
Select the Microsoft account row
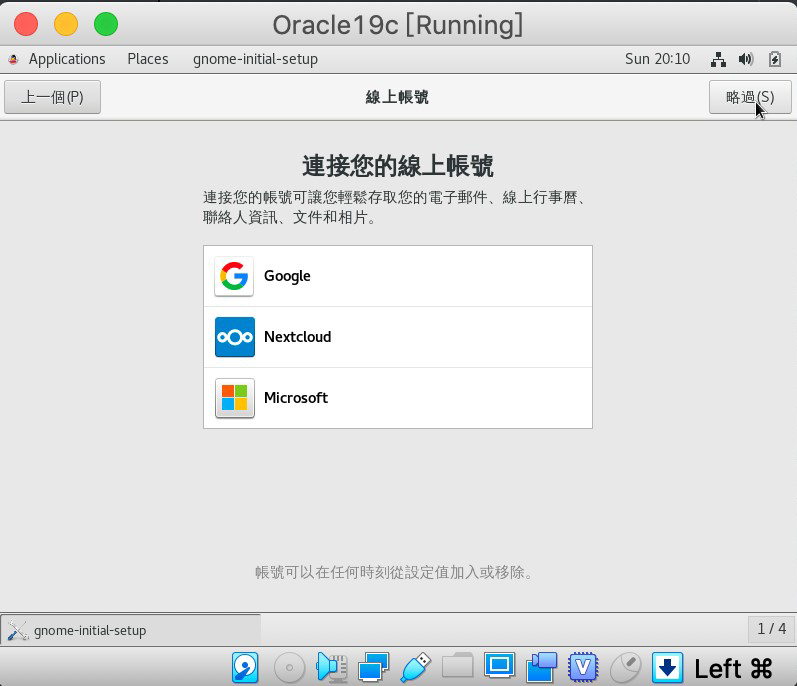398,398
